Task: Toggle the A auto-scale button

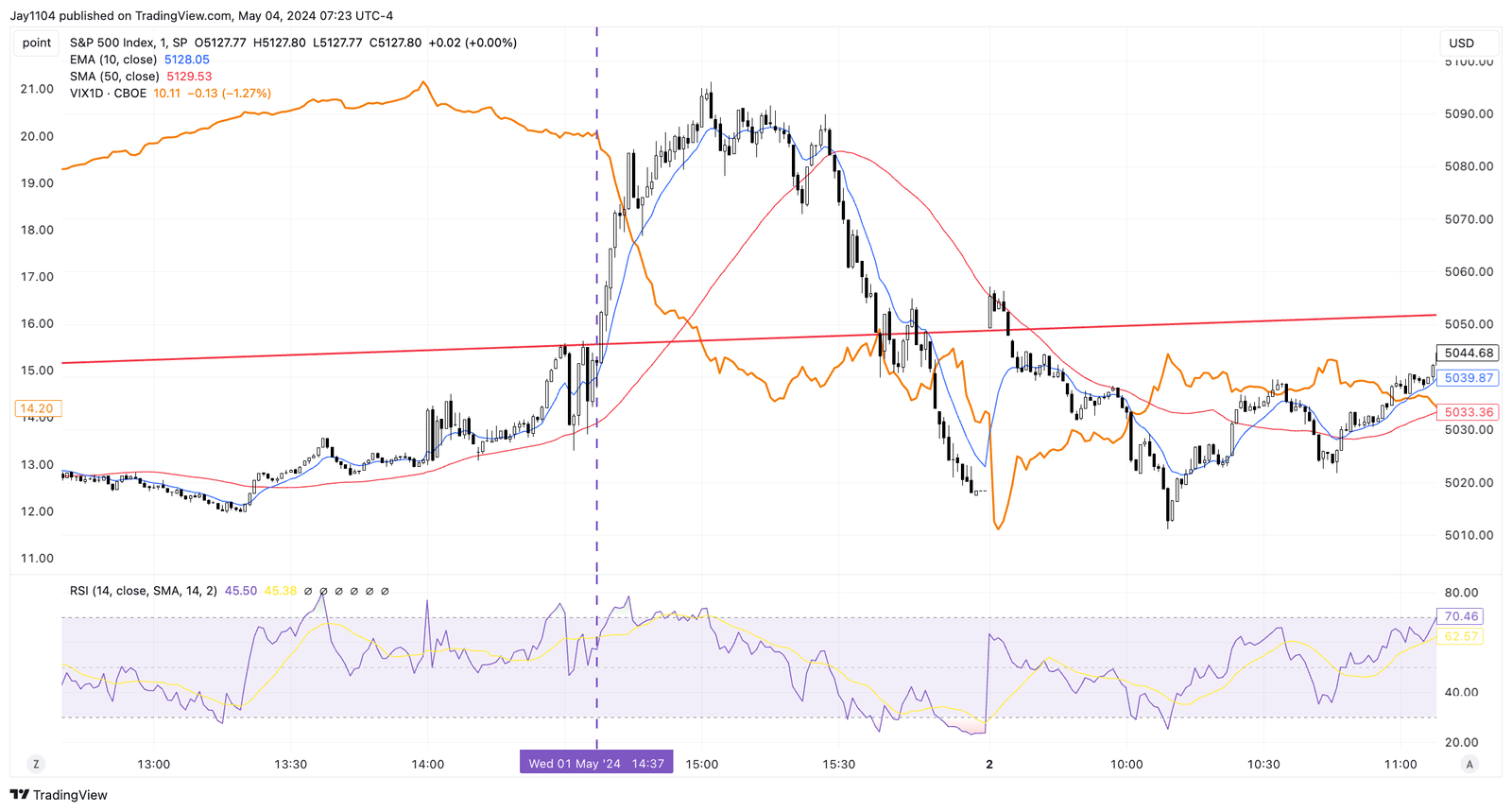Action: 1469,764
